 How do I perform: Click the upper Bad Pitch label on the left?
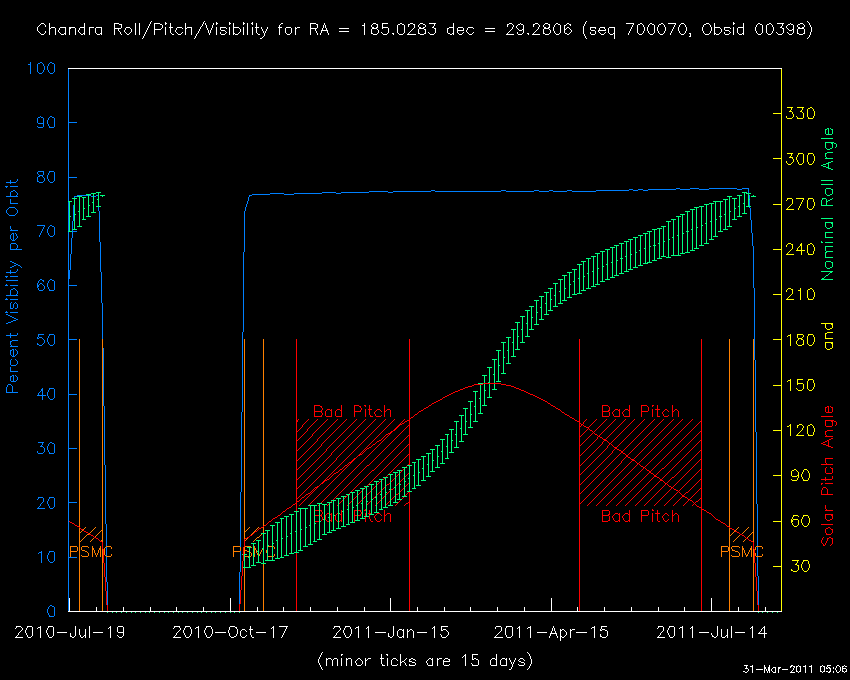pos(352,411)
